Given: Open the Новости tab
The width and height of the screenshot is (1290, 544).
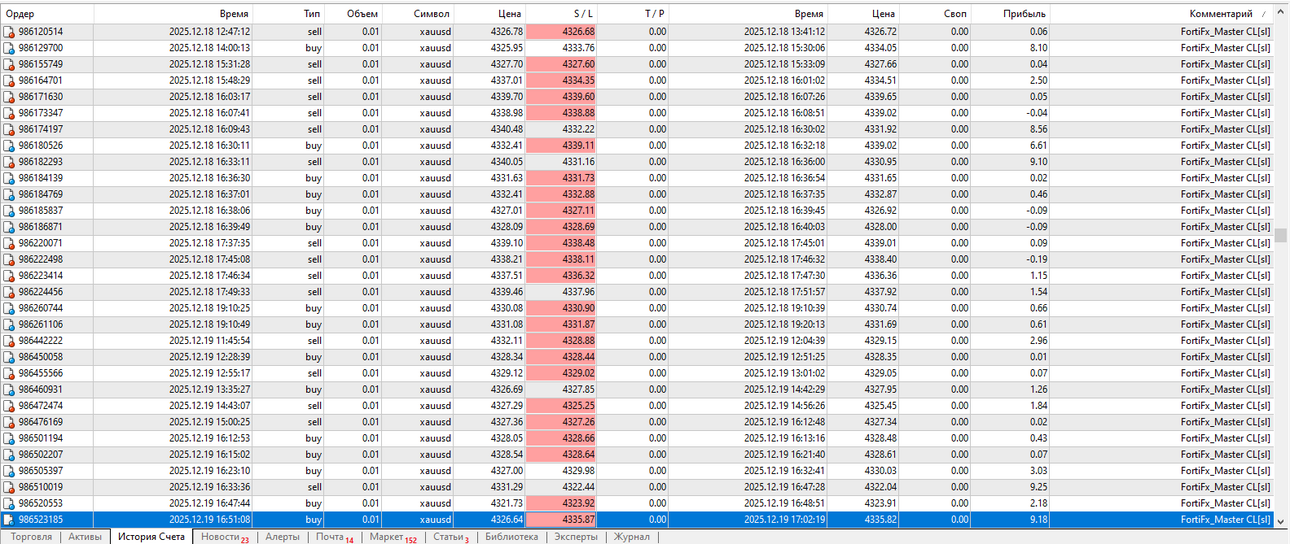Looking at the screenshot, I should pos(224,537).
